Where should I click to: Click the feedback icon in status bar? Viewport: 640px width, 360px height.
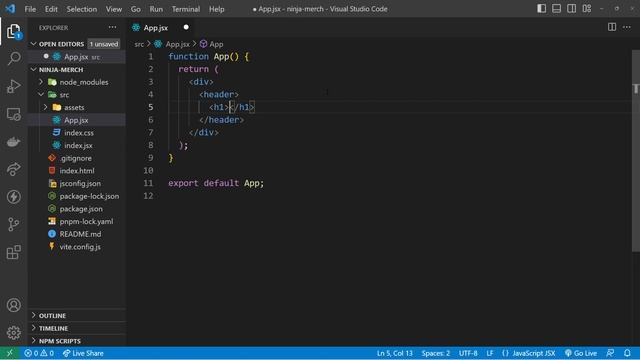pyautogui.click(x=610, y=353)
